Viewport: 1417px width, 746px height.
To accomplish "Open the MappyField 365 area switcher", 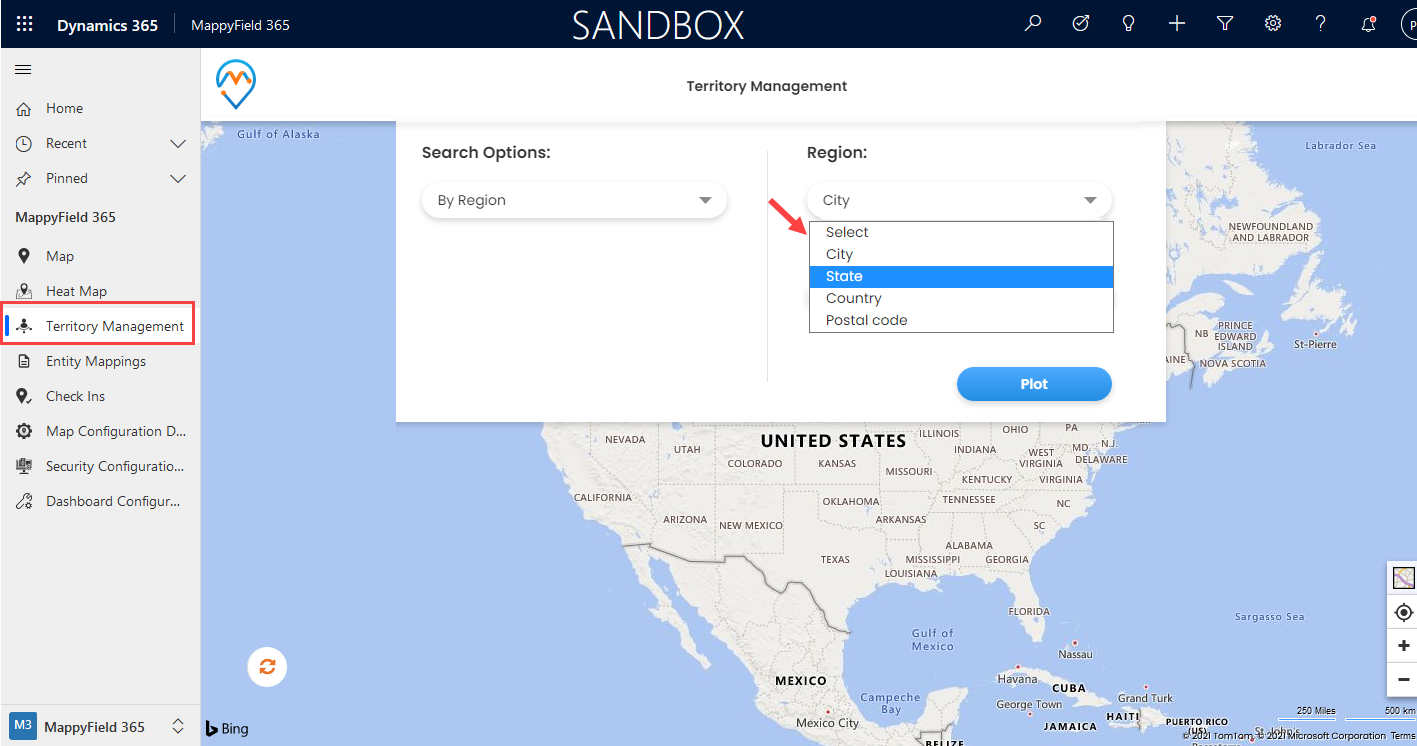I will [x=100, y=727].
